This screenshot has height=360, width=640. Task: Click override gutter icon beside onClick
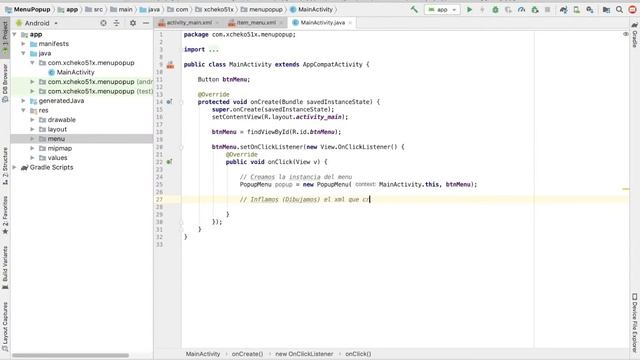click(169, 162)
